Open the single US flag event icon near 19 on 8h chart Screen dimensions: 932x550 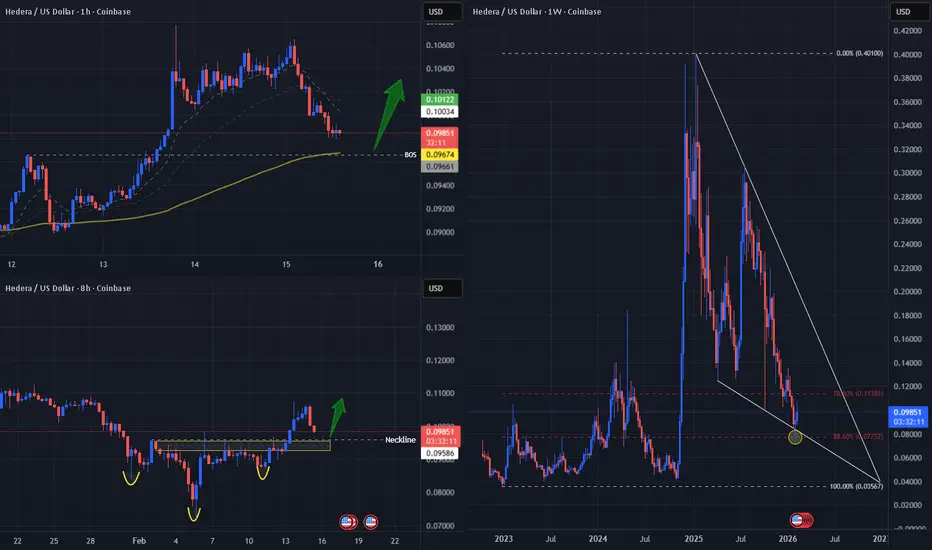point(370,522)
